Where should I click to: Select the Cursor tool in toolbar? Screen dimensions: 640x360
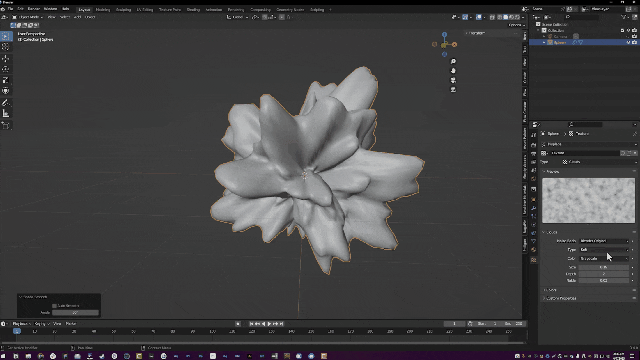click(6, 47)
